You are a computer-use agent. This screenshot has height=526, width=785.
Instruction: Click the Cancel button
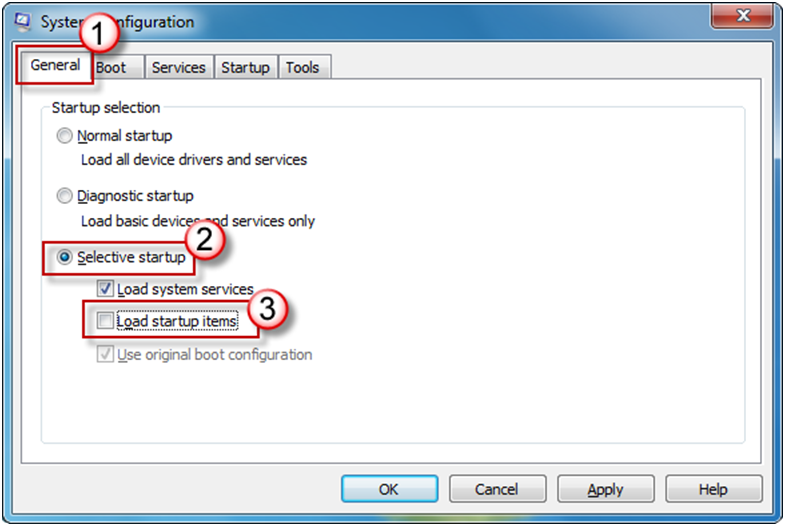(497, 489)
